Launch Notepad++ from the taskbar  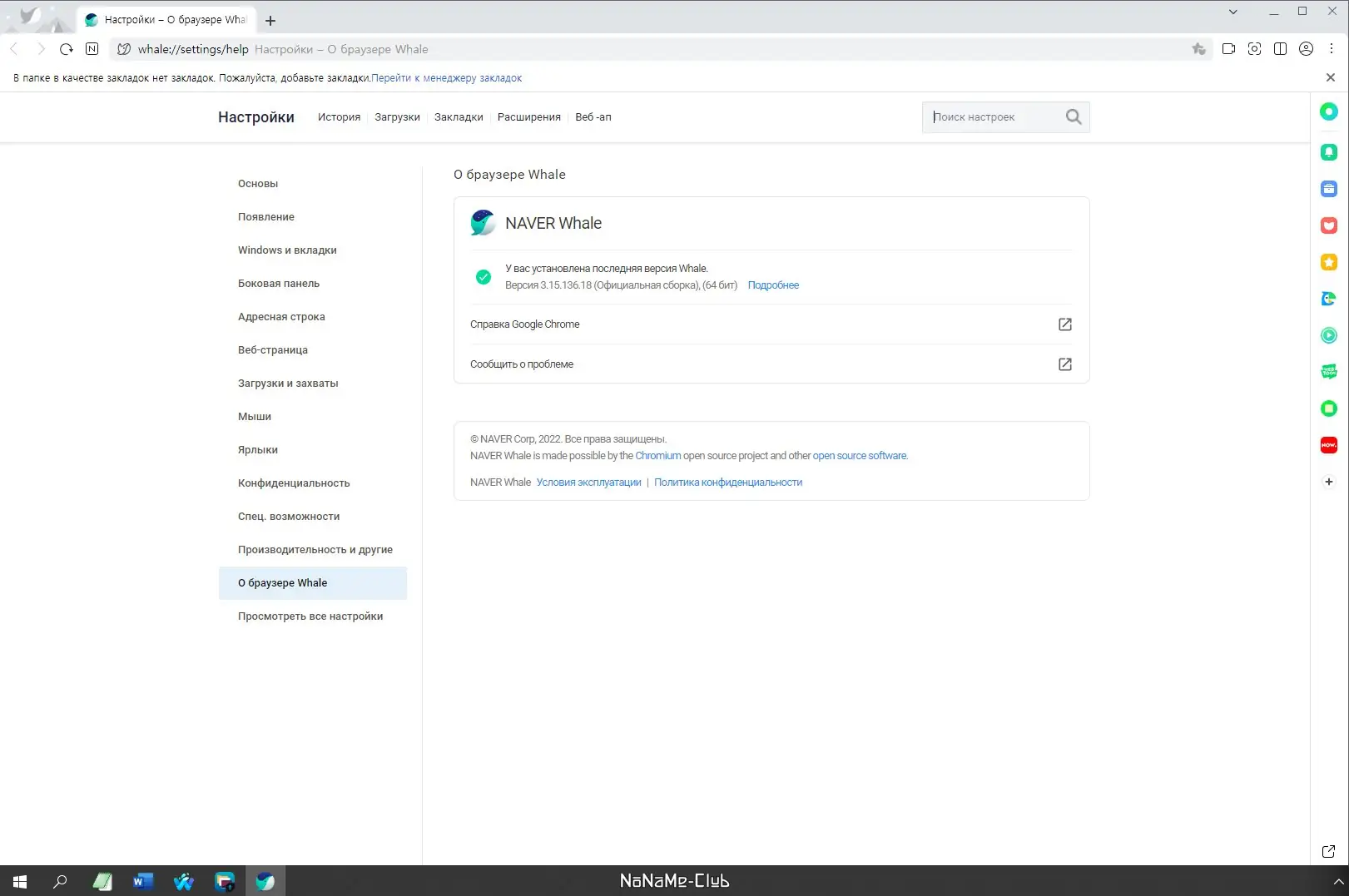tap(102, 881)
